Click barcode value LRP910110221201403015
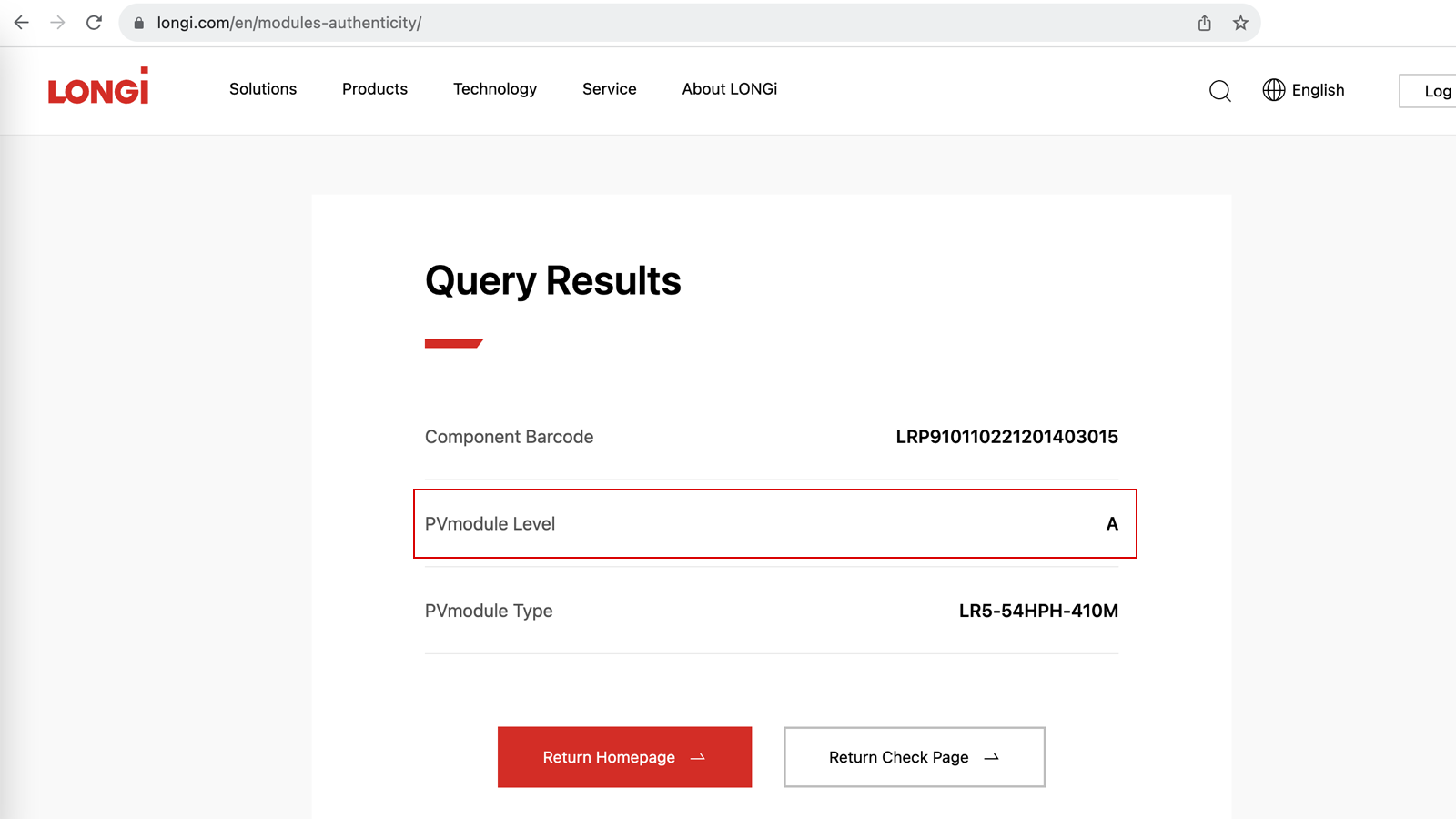This screenshot has width=1456, height=819. point(1007,437)
